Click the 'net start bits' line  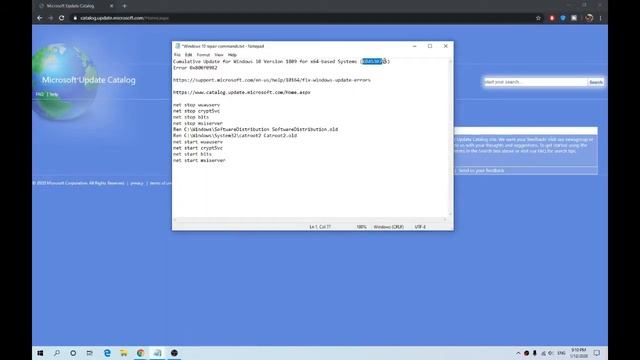[192, 154]
